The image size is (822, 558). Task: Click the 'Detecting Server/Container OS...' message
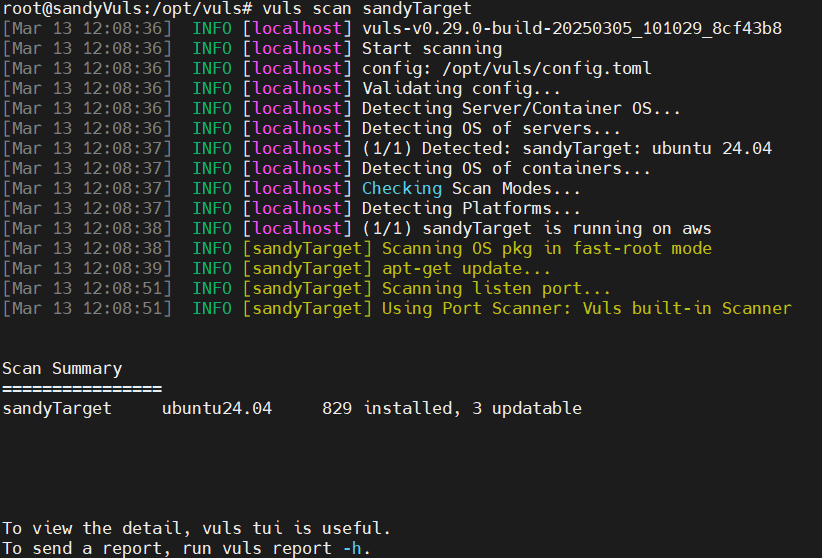coord(521,108)
